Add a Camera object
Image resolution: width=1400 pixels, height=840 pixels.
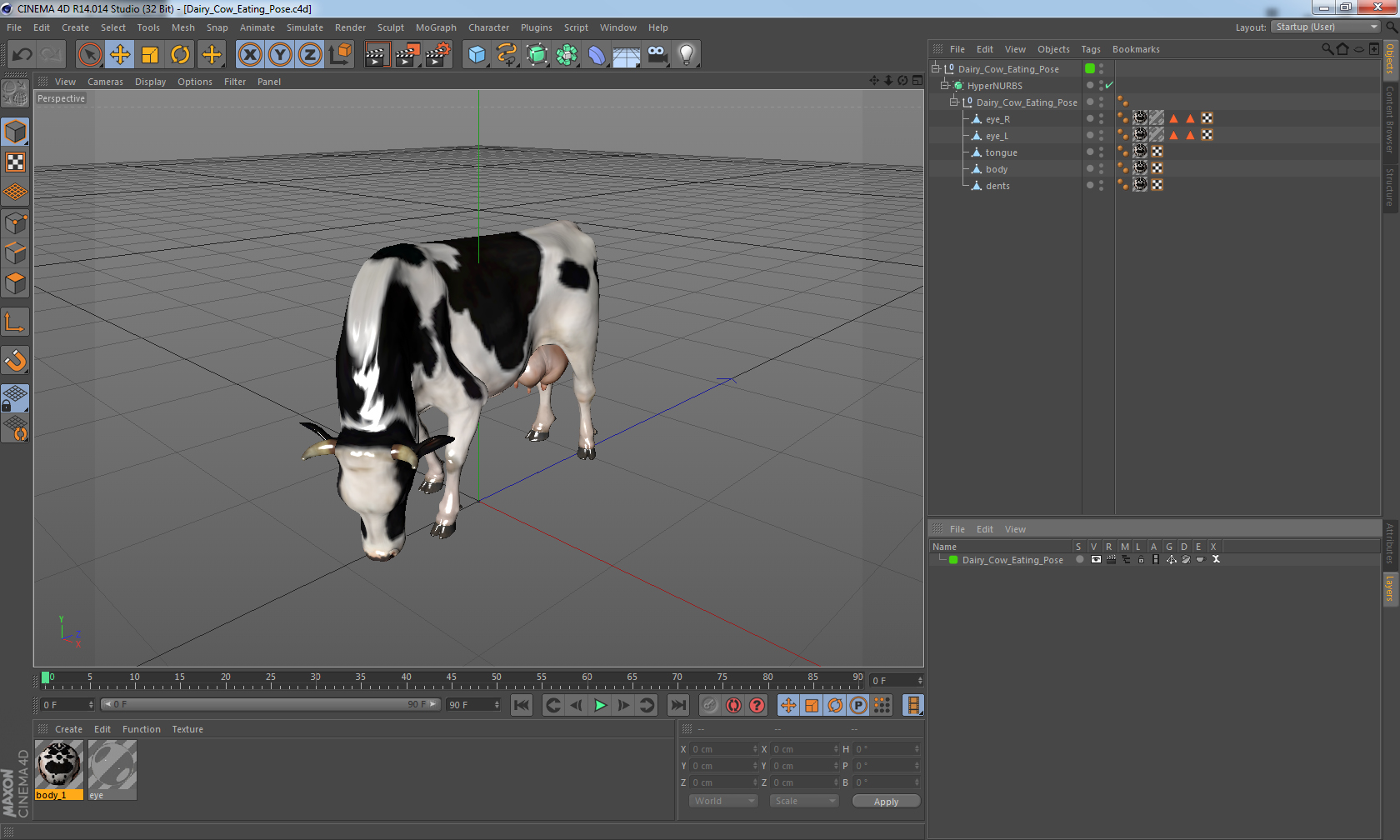pyautogui.click(x=657, y=55)
